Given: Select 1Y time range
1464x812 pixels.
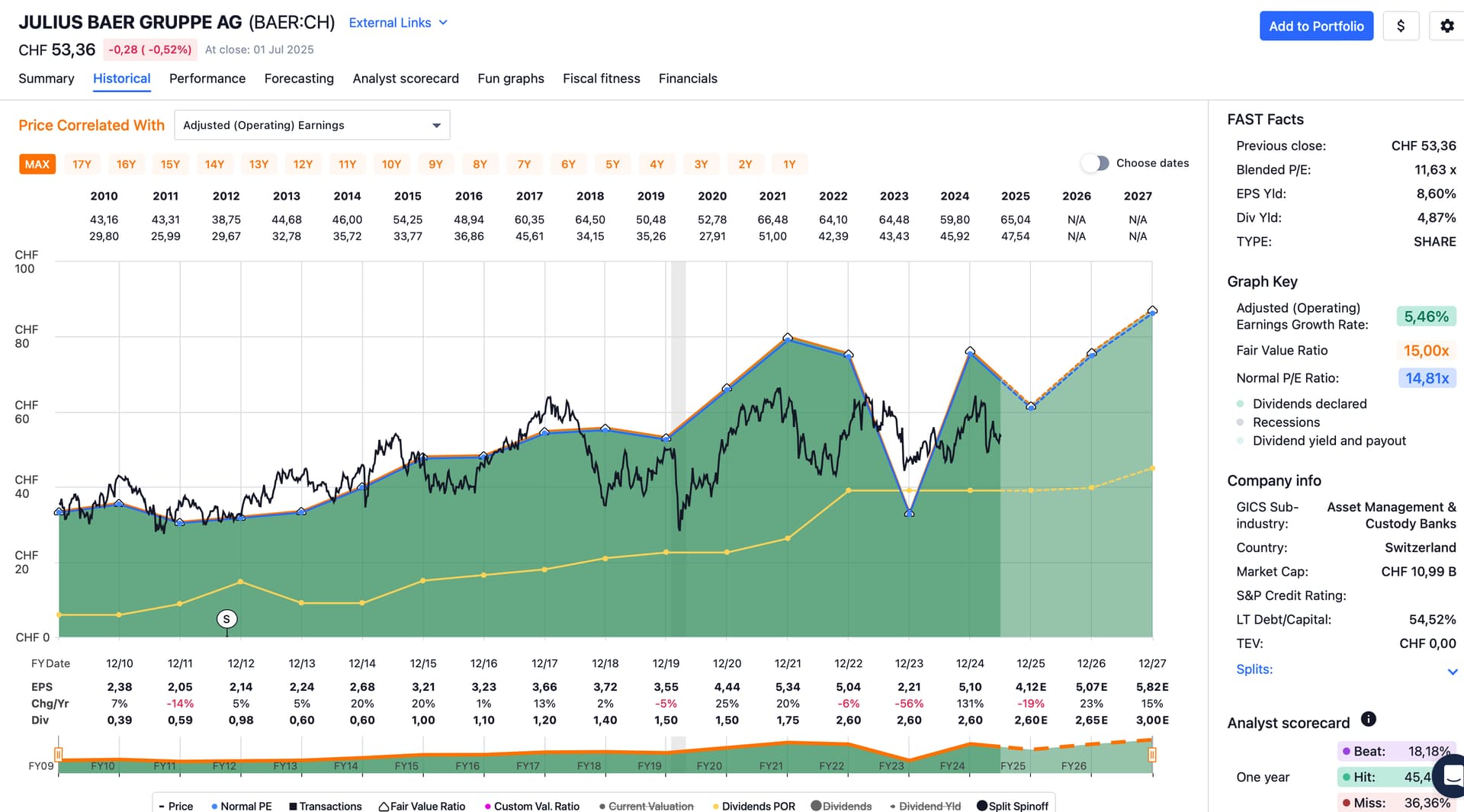Looking at the screenshot, I should pyautogui.click(x=789, y=164).
